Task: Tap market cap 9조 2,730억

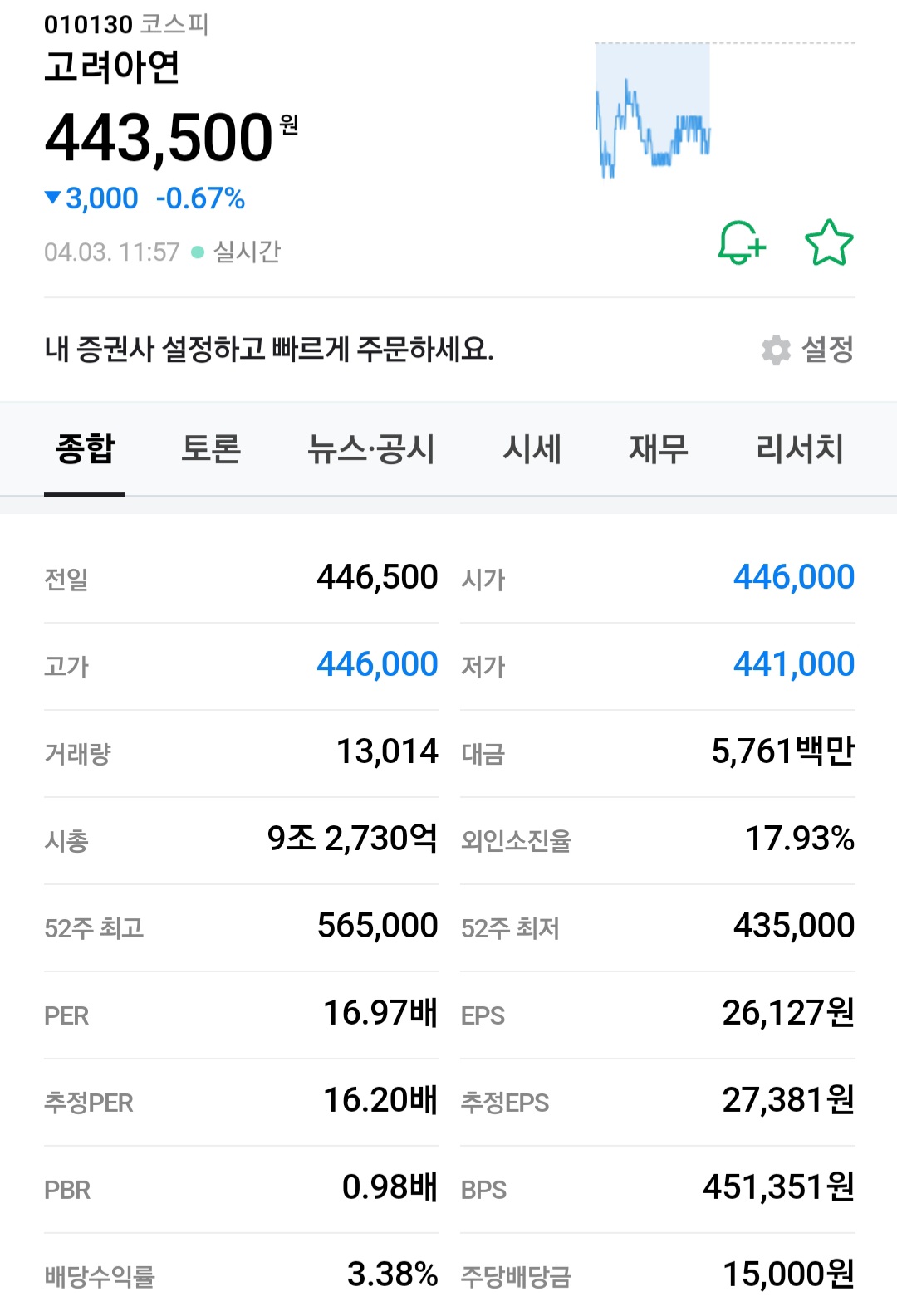Action: click(352, 839)
